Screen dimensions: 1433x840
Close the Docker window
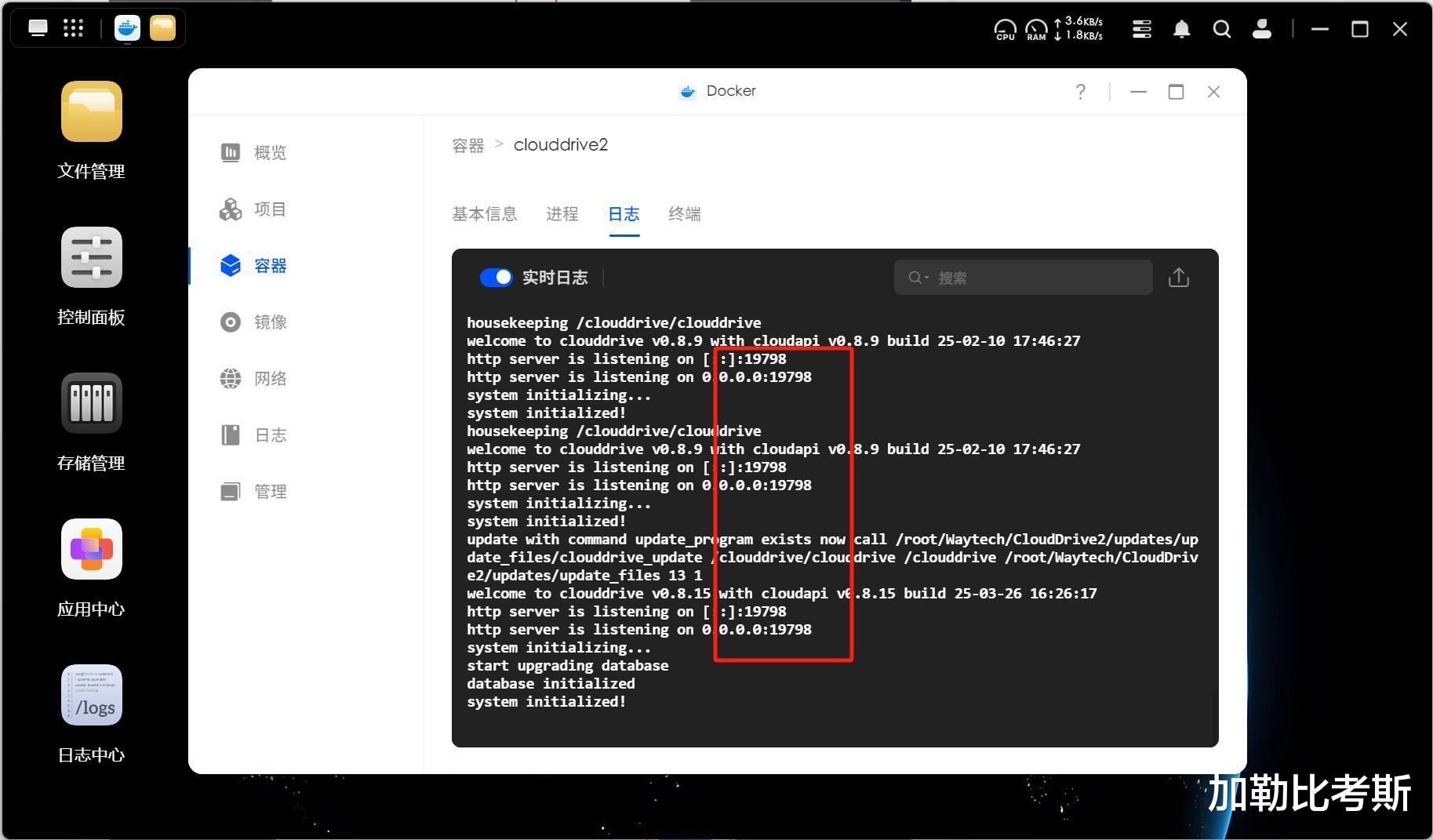(x=1213, y=92)
